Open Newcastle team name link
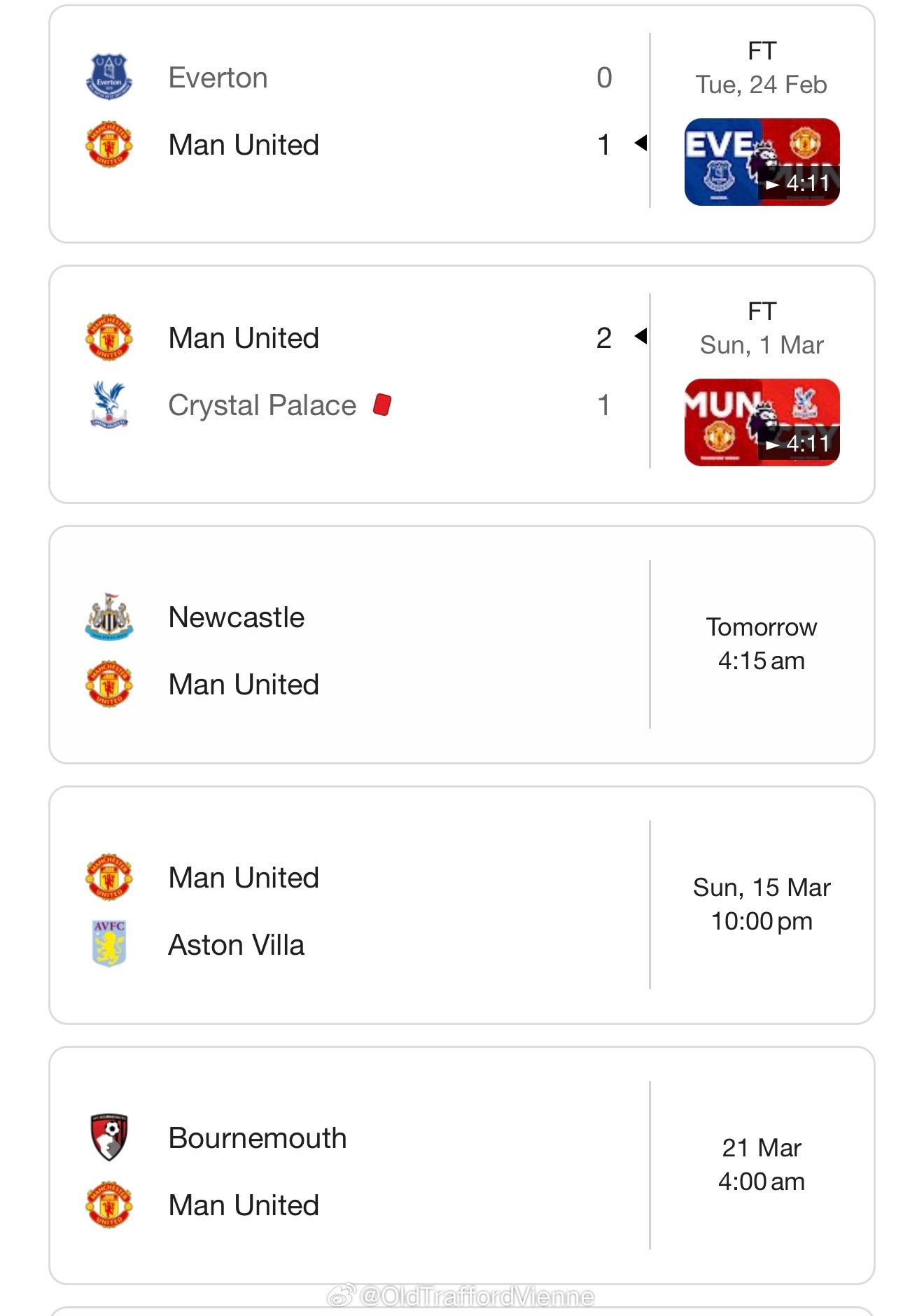The image size is (924, 1316). 237,617
